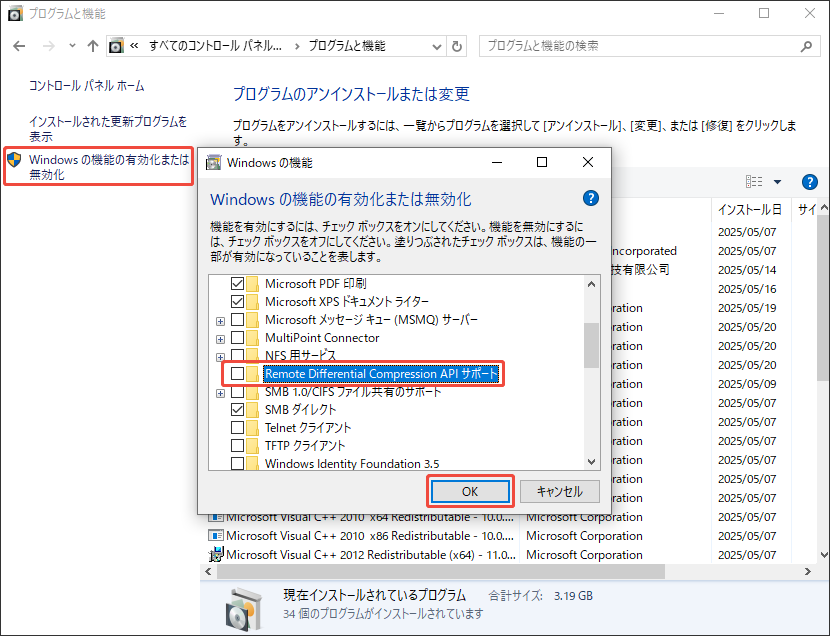Sort by インストール日 column header
The height and width of the screenshot is (636, 830).
pos(751,210)
